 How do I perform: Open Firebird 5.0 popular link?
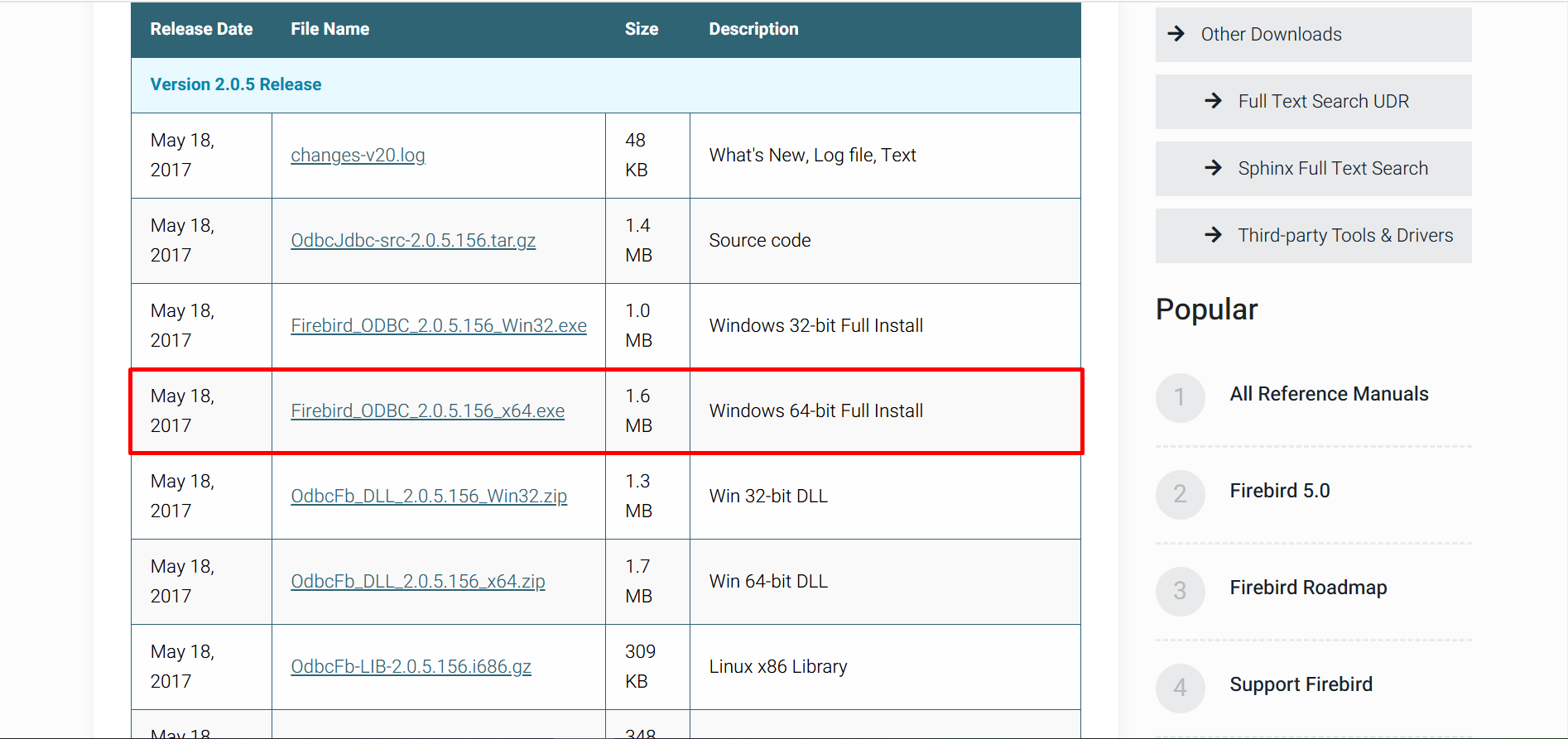pos(1279,491)
